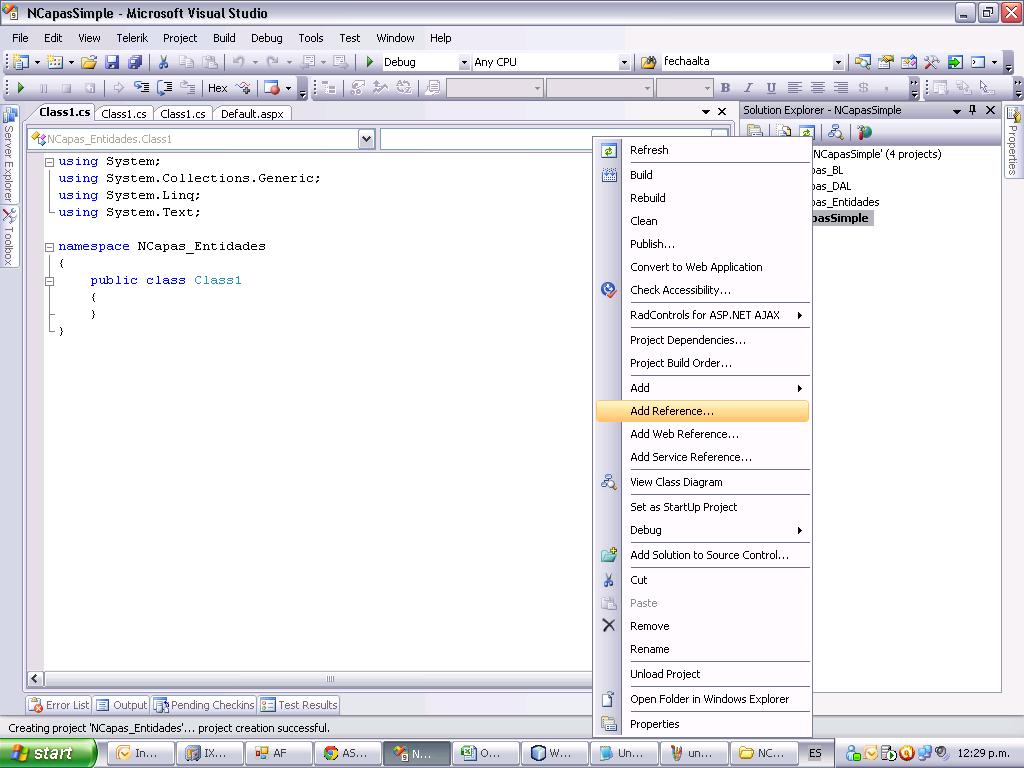Open the View Class Diagram icon in Solution Explorer
Screen dimensions: 1024x768
pos(836,130)
